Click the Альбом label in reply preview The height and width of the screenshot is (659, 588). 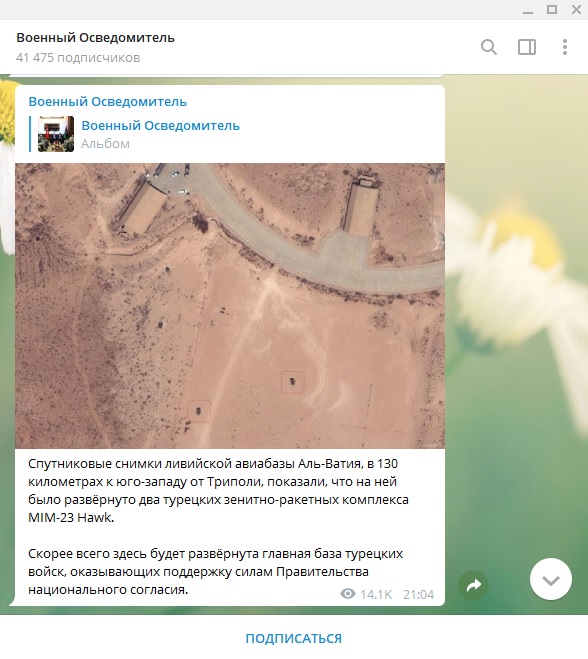[105, 144]
